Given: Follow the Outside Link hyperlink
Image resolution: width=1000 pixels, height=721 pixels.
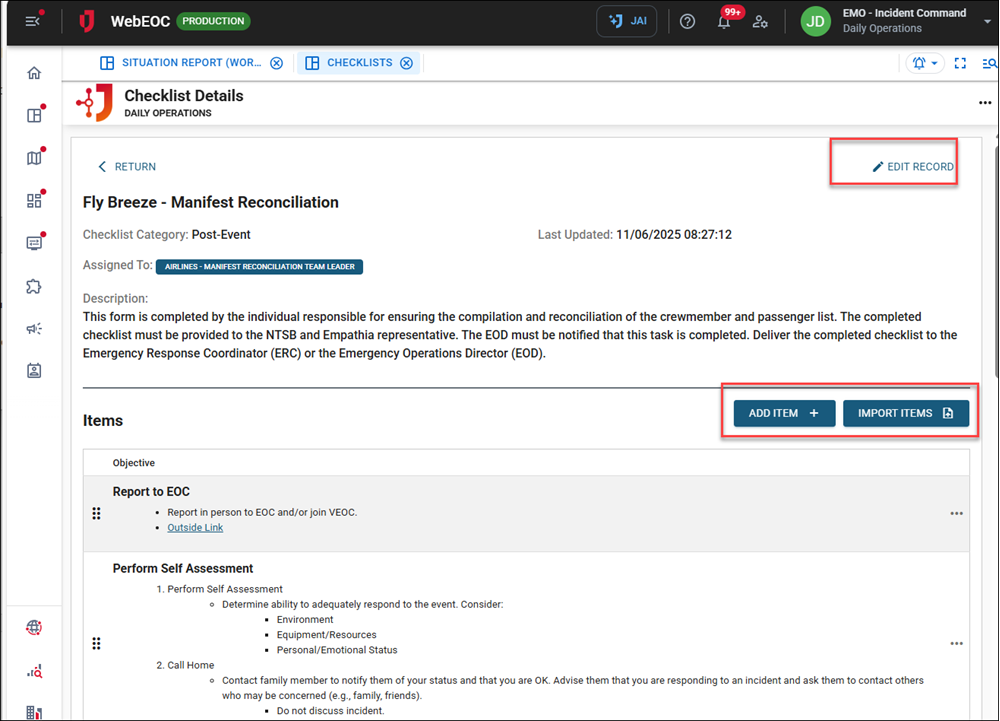Looking at the screenshot, I should click(x=195, y=527).
